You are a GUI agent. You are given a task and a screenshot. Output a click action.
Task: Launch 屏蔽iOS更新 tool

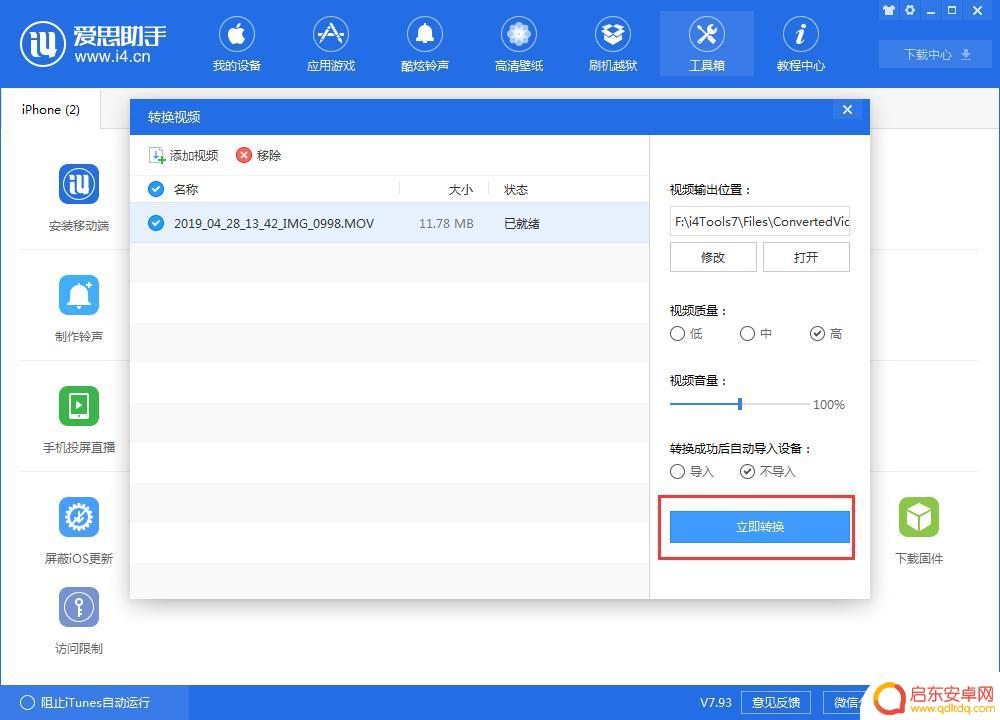pyautogui.click(x=79, y=531)
